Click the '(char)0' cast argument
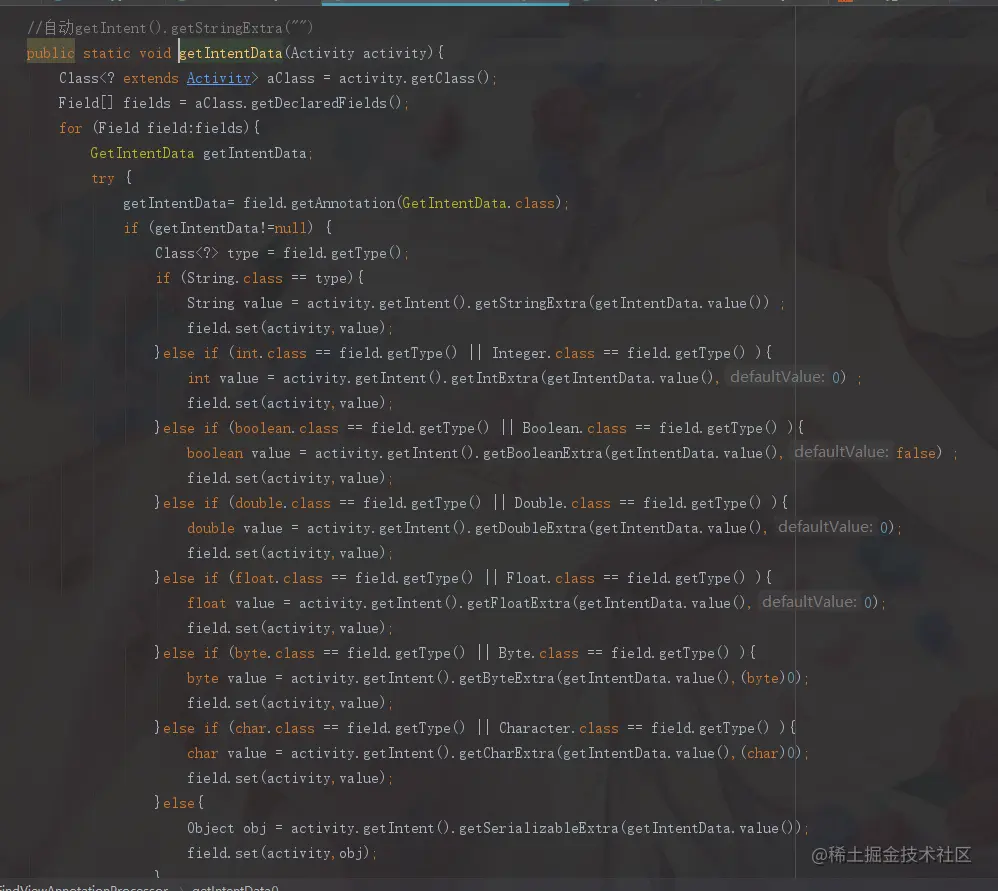The width and height of the screenshot is (998, 891). [x=770, y=754]
